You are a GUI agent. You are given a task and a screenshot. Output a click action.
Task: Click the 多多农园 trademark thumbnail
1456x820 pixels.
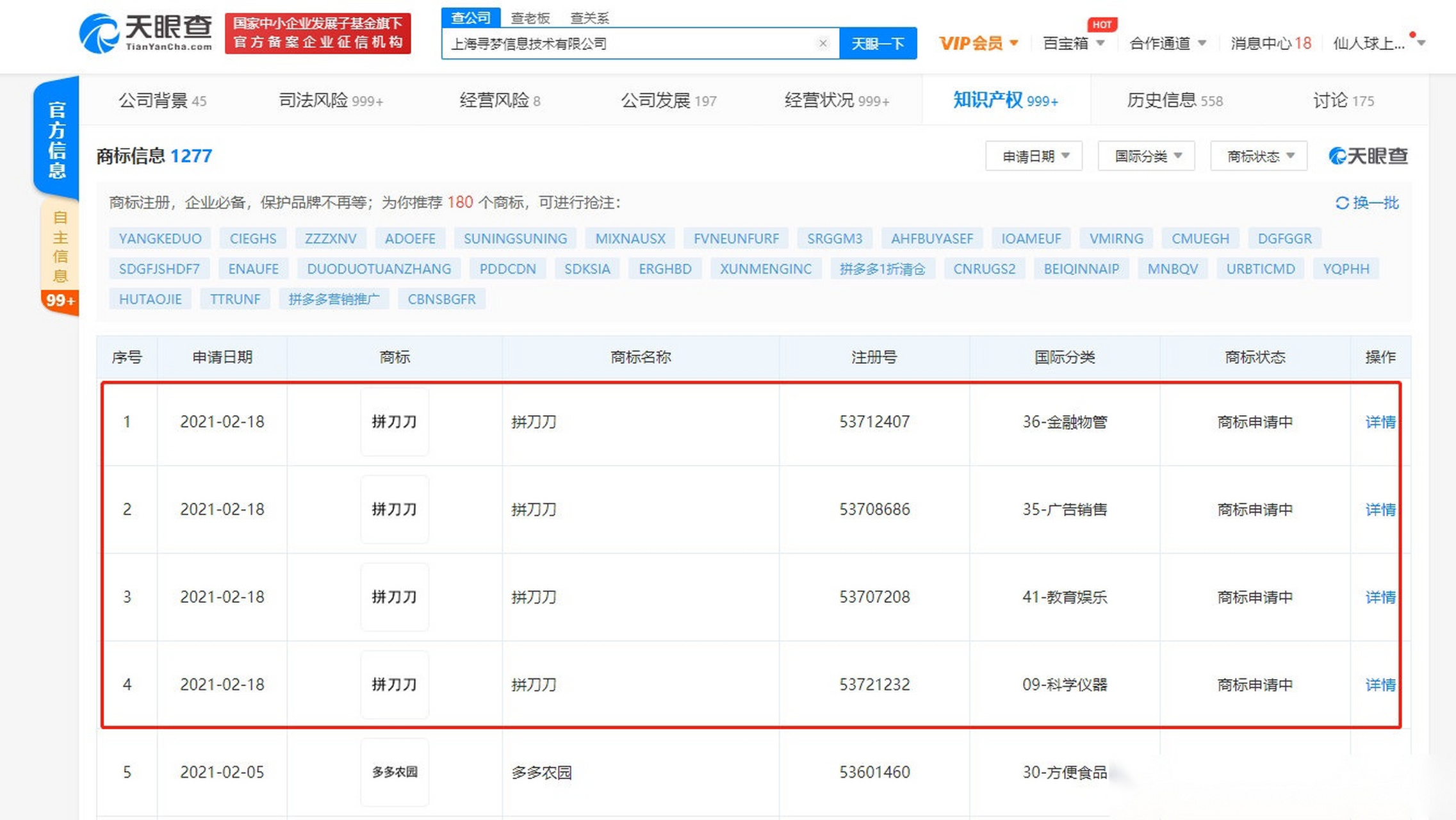point(395,772)
